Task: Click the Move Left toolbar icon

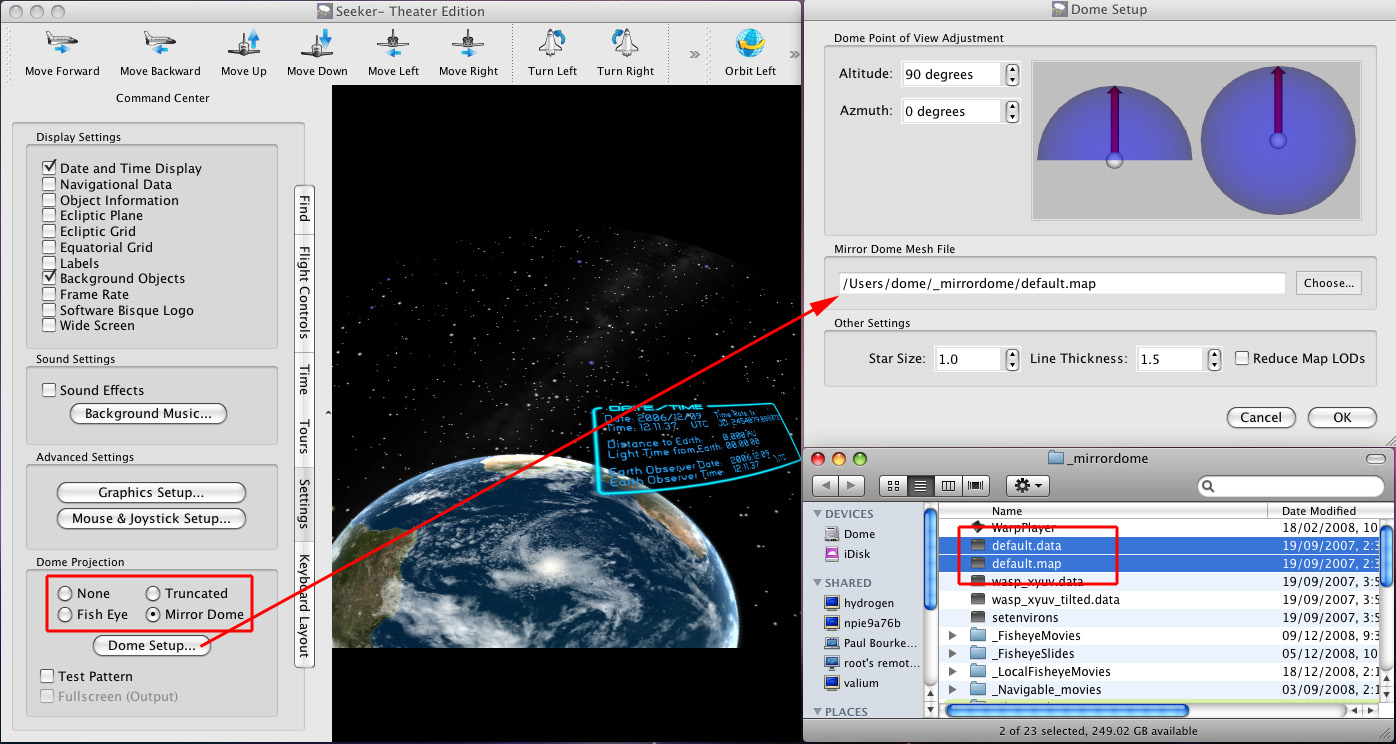Action: [393, 44]
